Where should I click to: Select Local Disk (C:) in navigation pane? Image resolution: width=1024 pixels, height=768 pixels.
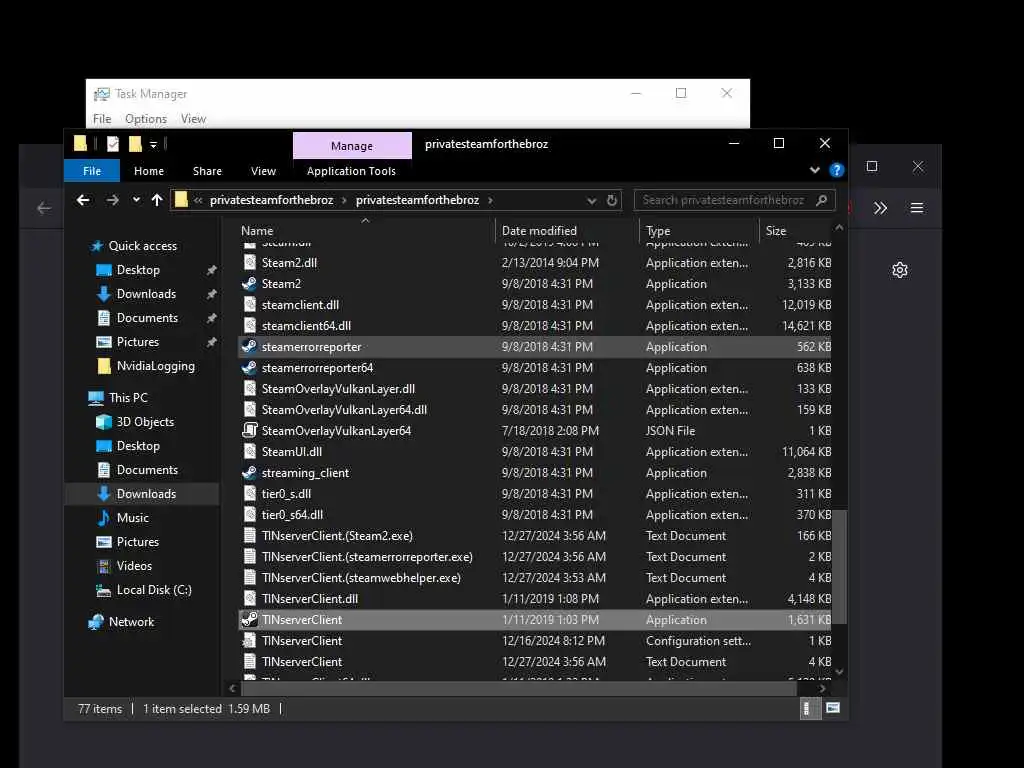[x=154, y=590]
